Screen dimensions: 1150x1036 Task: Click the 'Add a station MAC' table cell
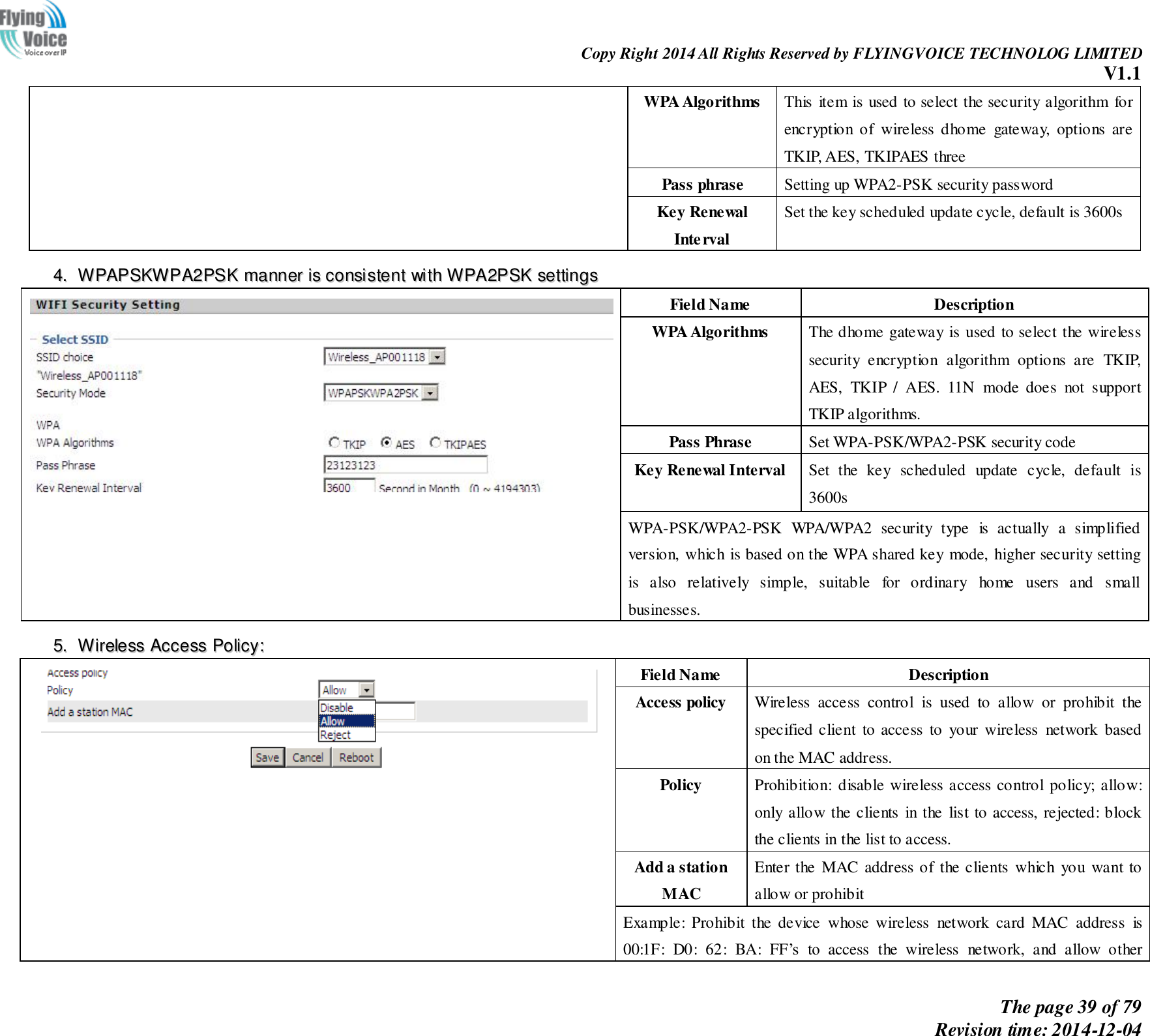coord(681,880)
